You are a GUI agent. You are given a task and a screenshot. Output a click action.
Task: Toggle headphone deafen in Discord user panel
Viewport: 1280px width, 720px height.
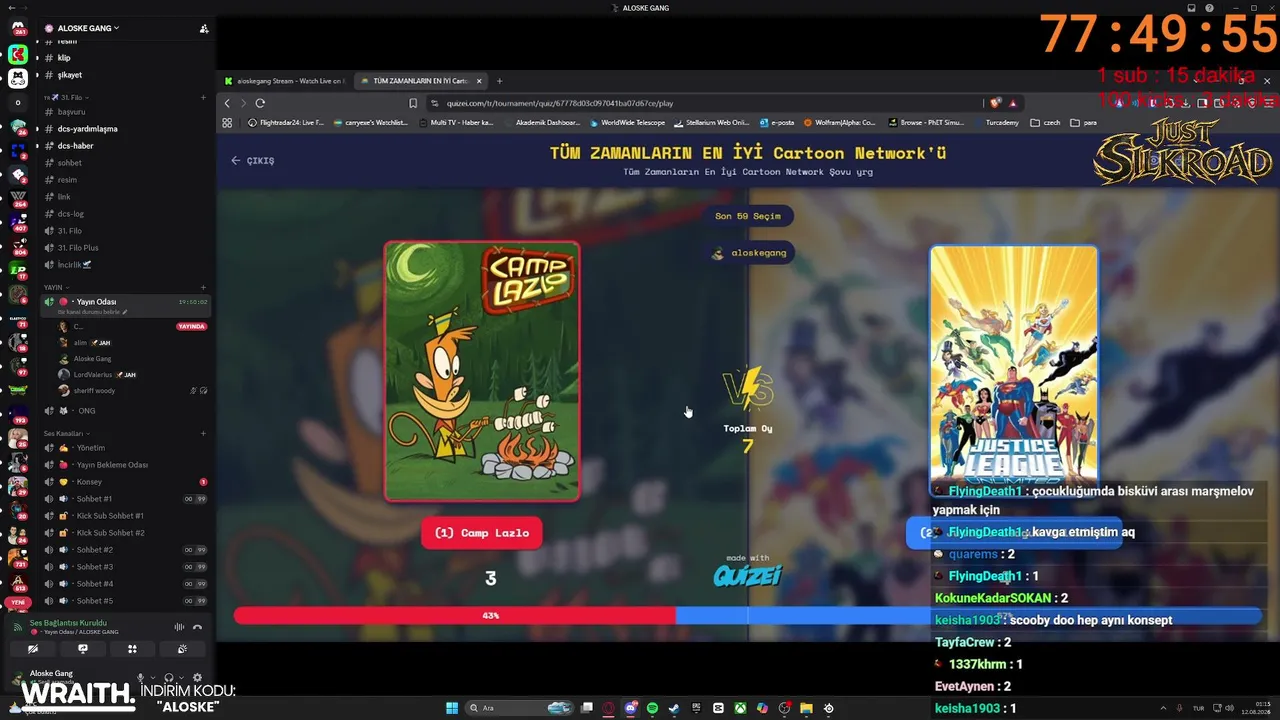pos(169,678)
